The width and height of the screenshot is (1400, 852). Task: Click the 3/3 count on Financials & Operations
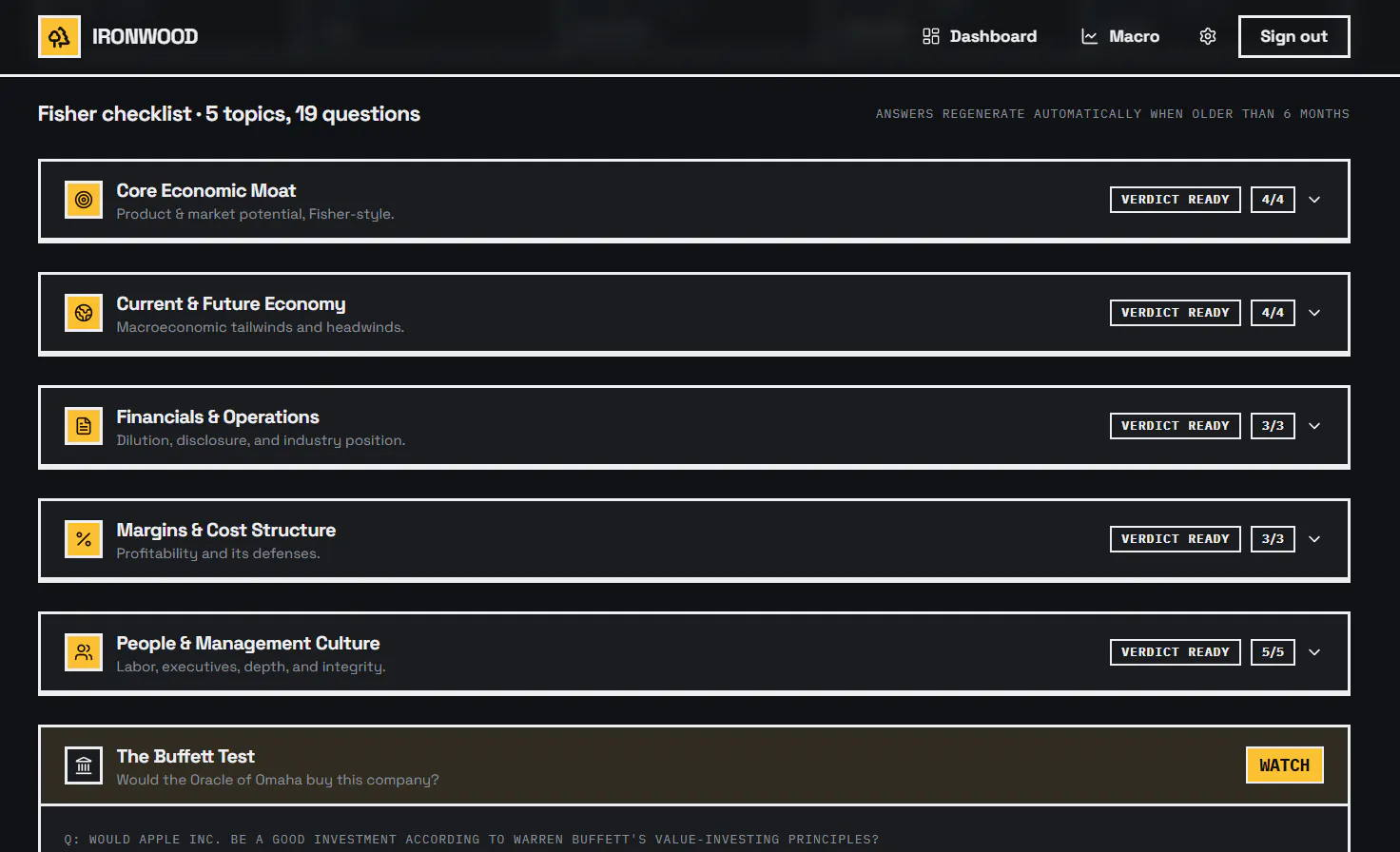pos(1273,426)
